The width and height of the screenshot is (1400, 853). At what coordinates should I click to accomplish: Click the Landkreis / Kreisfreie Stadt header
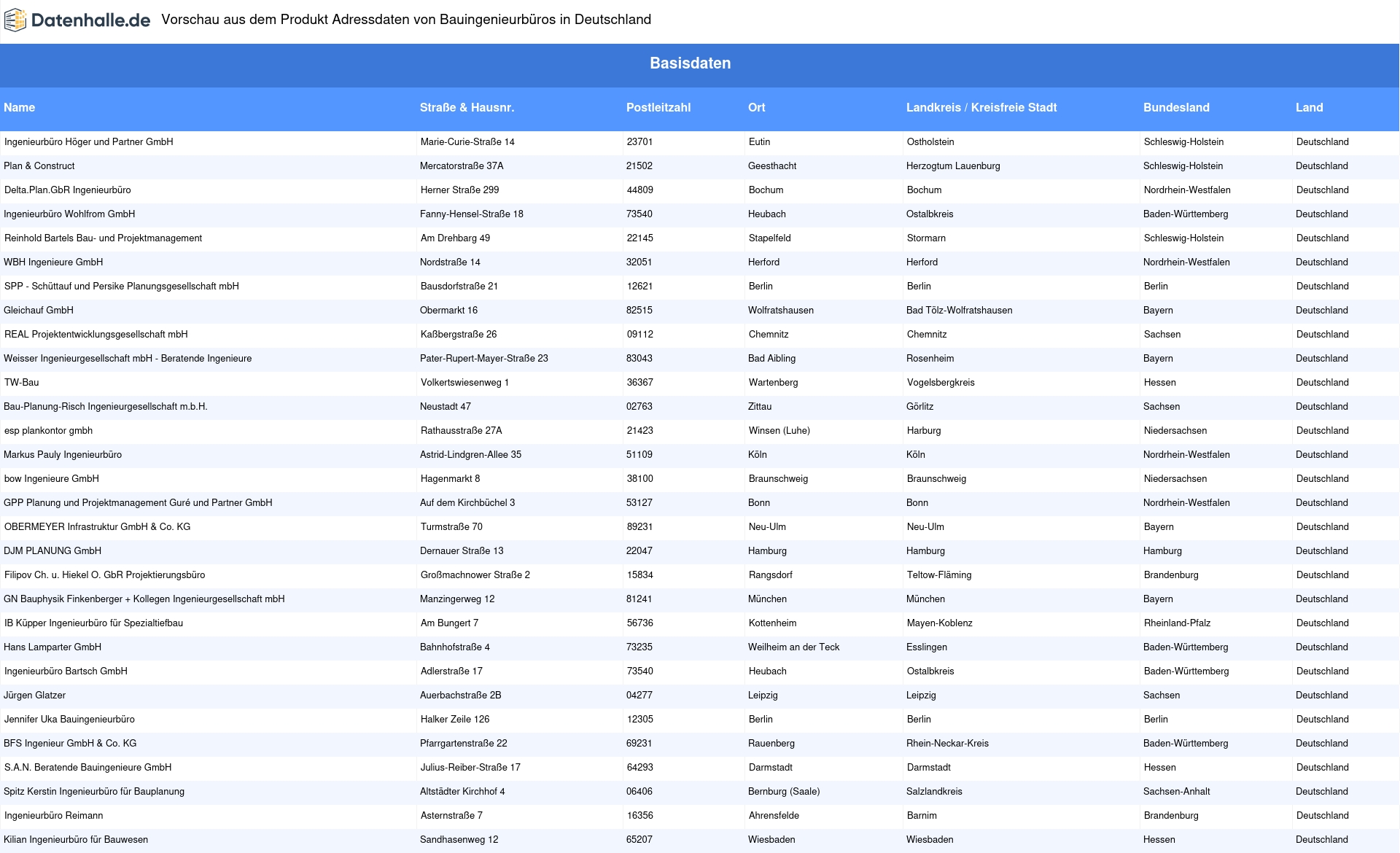click(x=981, y=108)
